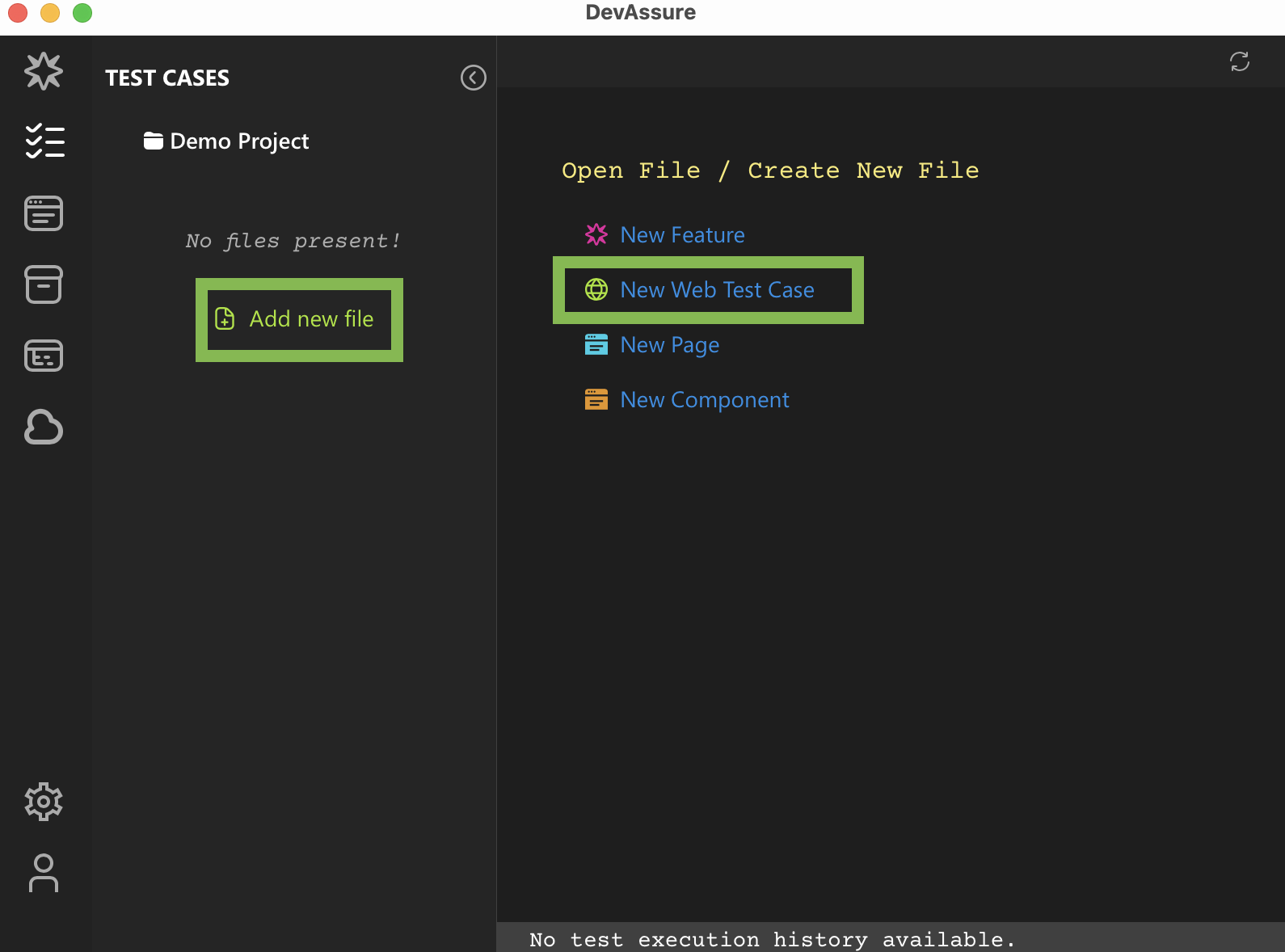Open the browser window icon in sidebar
This screenshot has height=952, width=1285.
[44, 213]
